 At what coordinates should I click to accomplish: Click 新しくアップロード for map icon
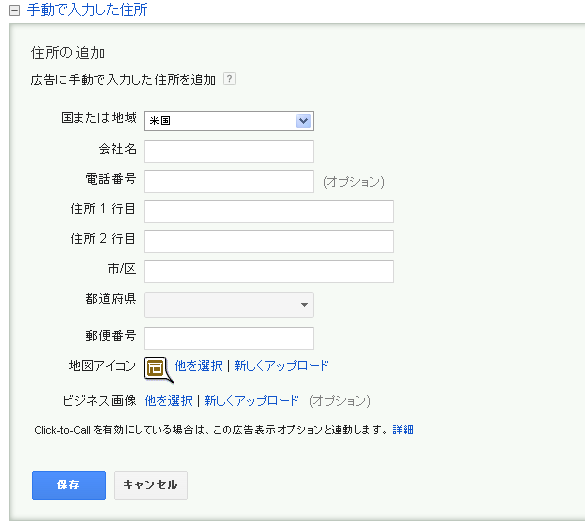tap(281, 366)
